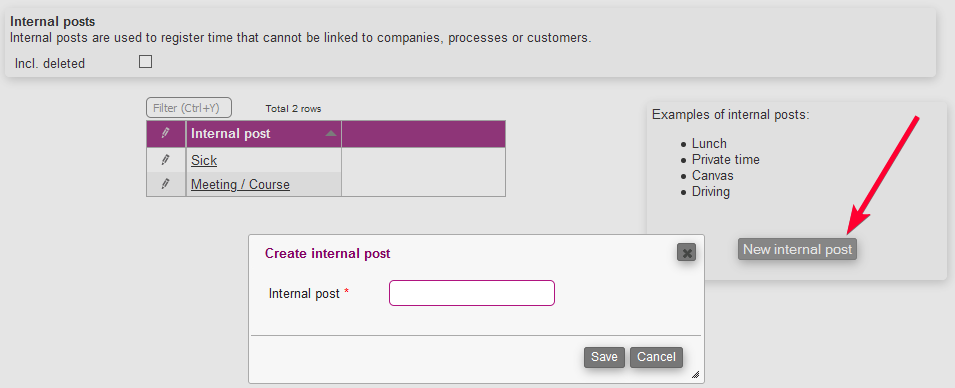The image size is (955, 388).
Task: Click the resize grip of the dialog corner
Action: pyautogui.click(x=695, y=375)
